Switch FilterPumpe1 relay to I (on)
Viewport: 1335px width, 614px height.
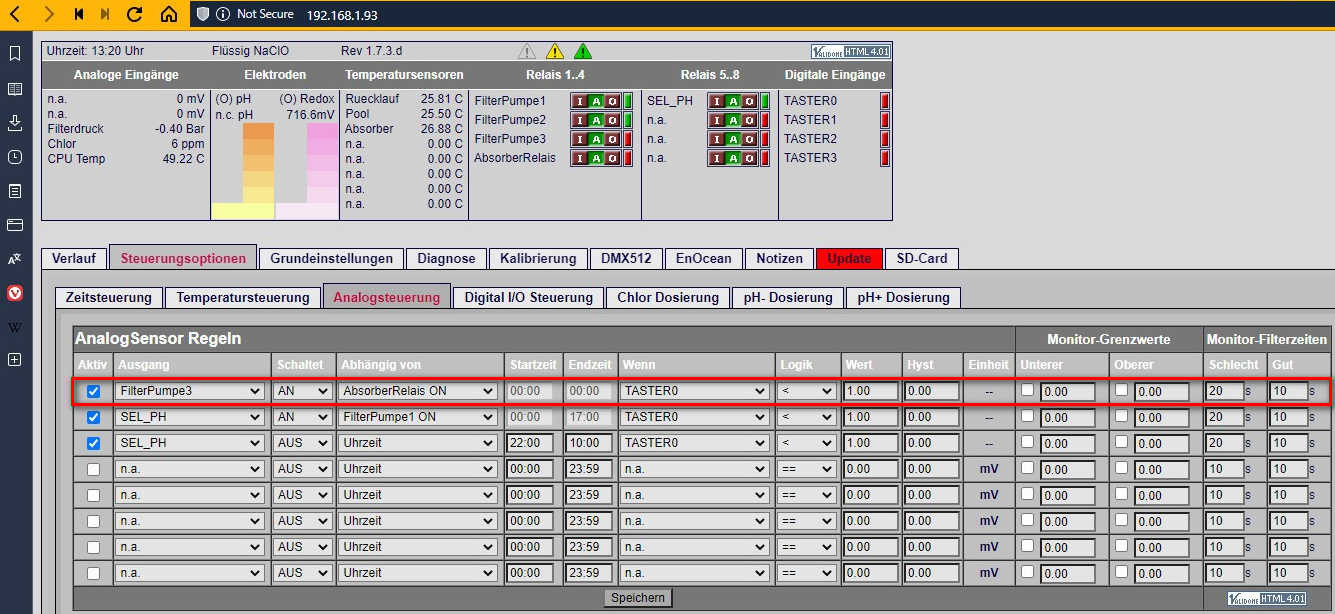click(x=579, y=101)
